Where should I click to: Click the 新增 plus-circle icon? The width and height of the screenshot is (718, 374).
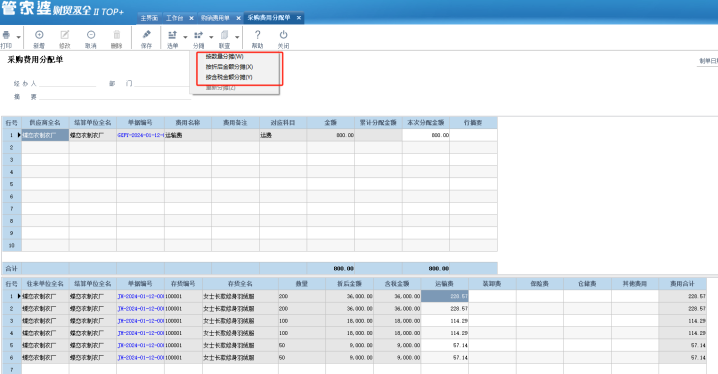click(x=39, y=35)
